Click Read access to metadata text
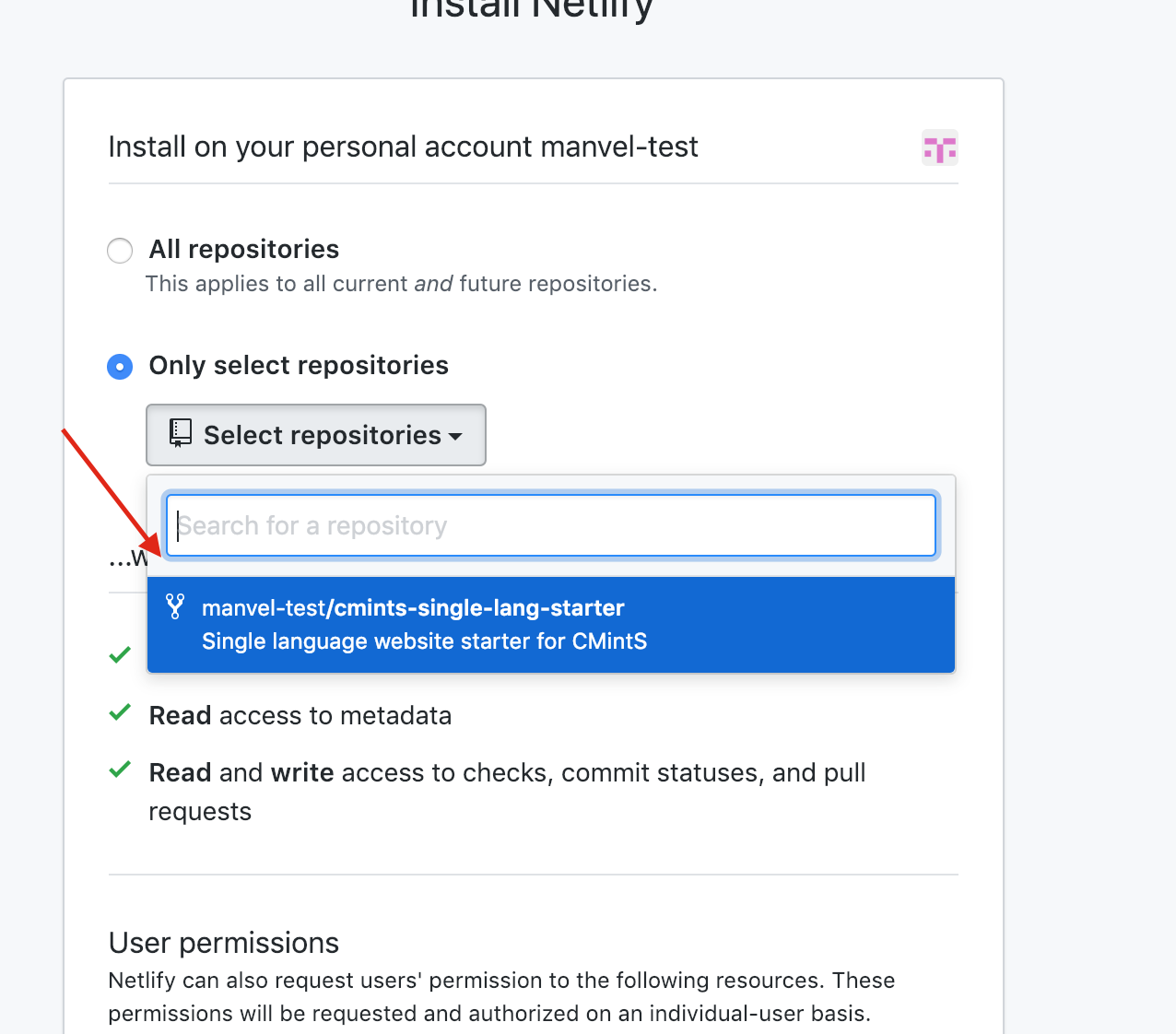 point(300,715)
